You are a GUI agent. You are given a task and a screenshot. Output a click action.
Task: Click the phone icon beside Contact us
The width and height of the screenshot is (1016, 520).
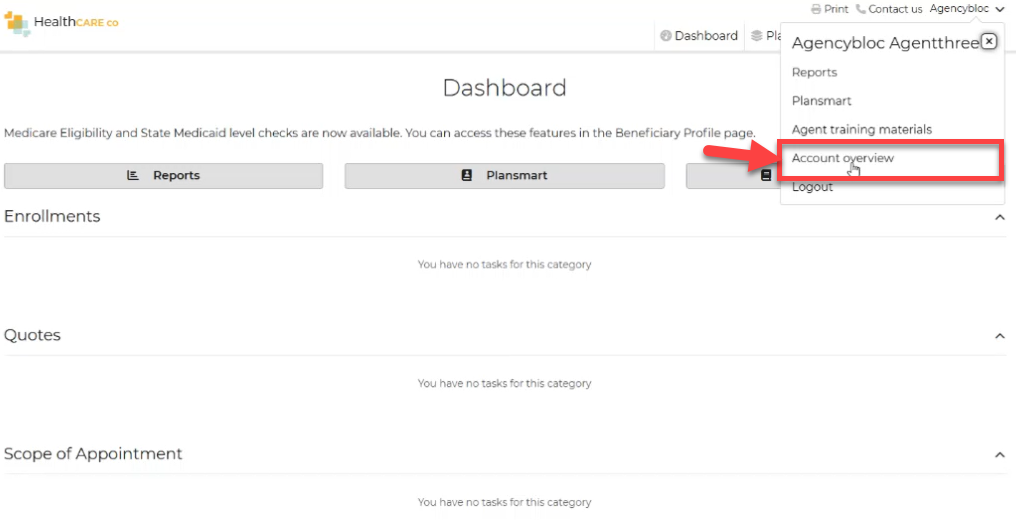click(x=860, y=9)
